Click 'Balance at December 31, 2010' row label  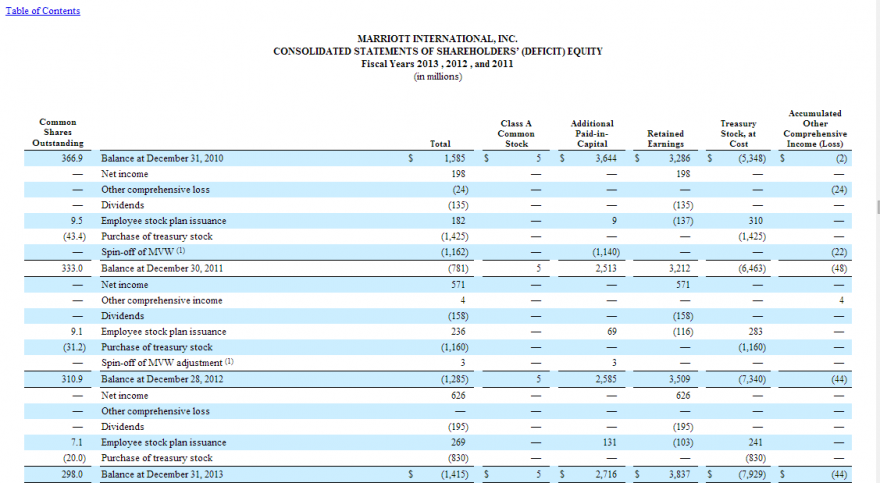[162, 158]
